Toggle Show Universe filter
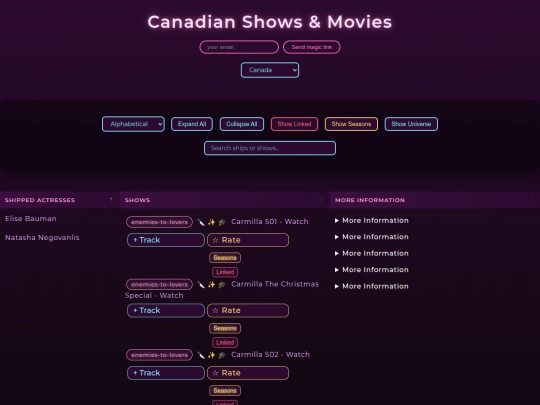540x405 pixels. 411,124
